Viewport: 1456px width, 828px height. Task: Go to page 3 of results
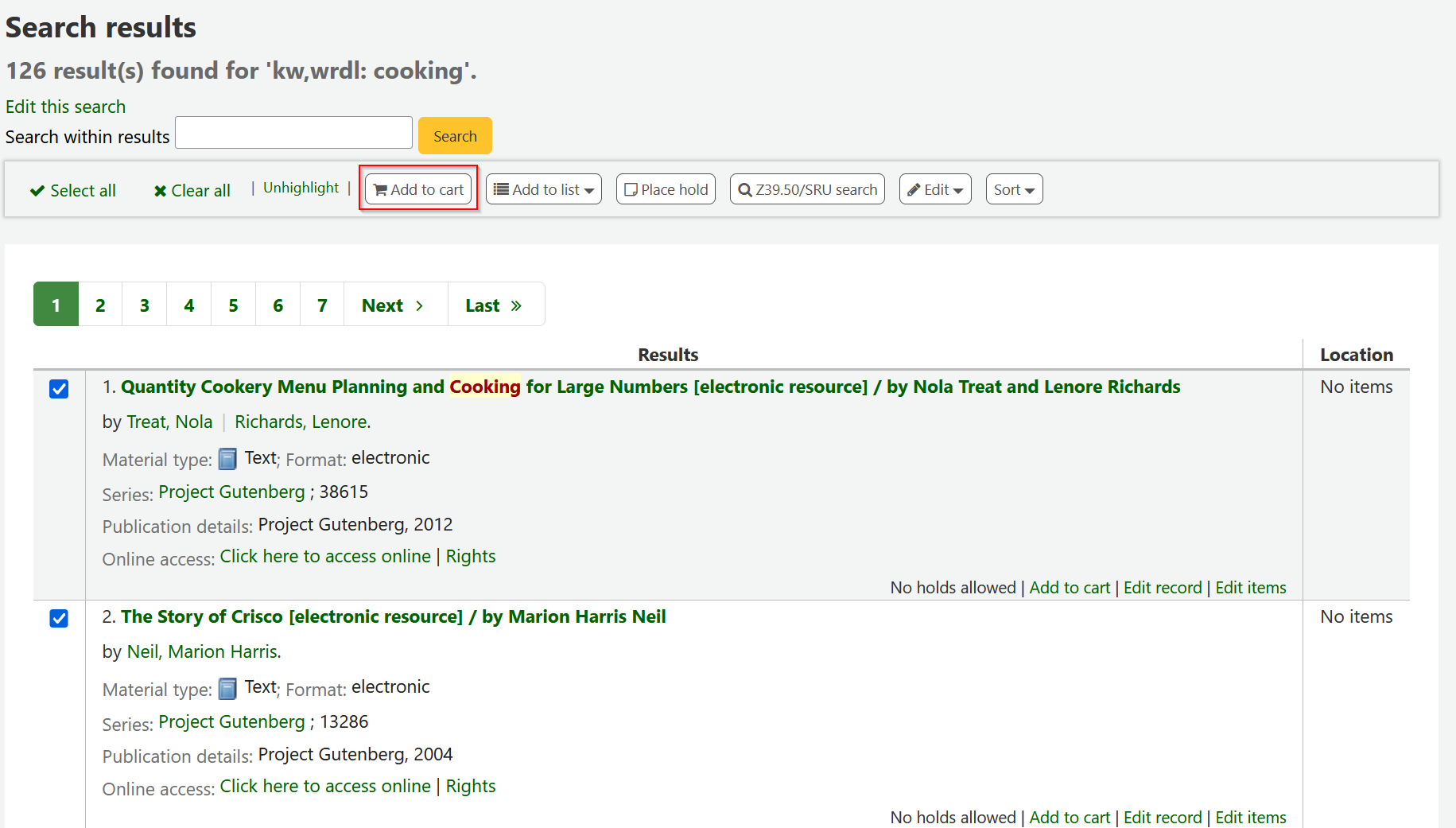pos(144,304)
